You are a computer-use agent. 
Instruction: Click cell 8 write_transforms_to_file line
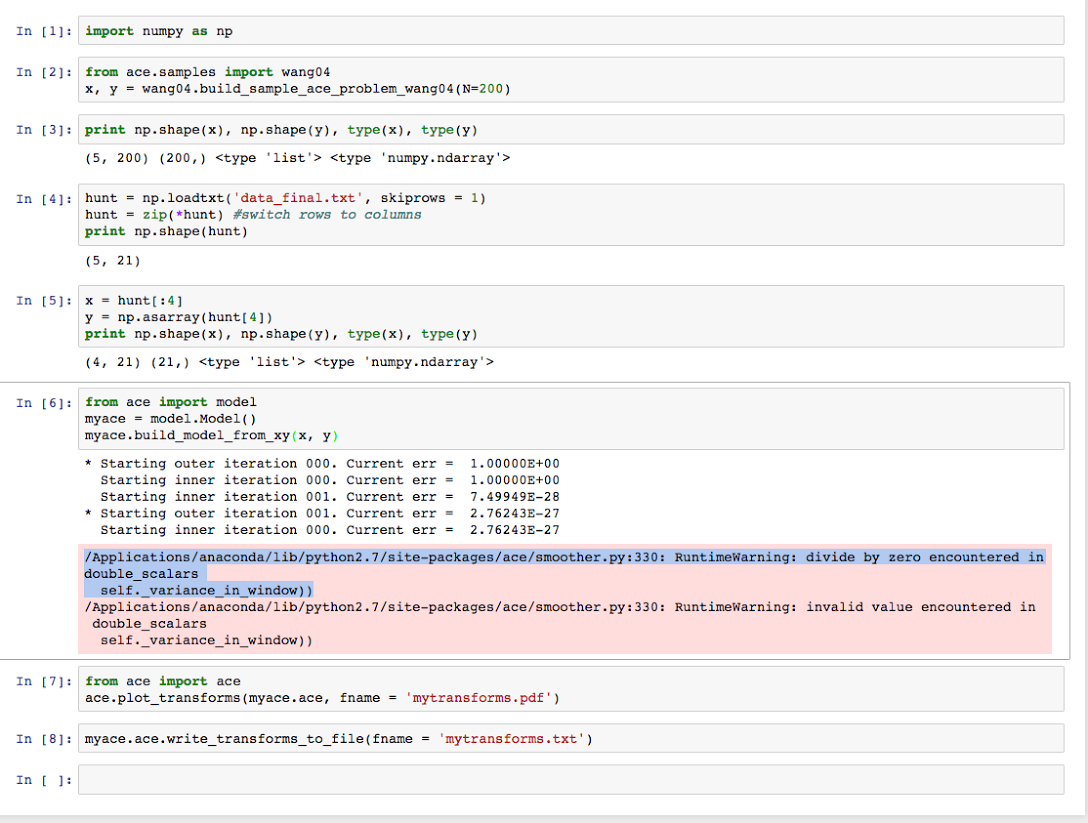pos(571,738)
